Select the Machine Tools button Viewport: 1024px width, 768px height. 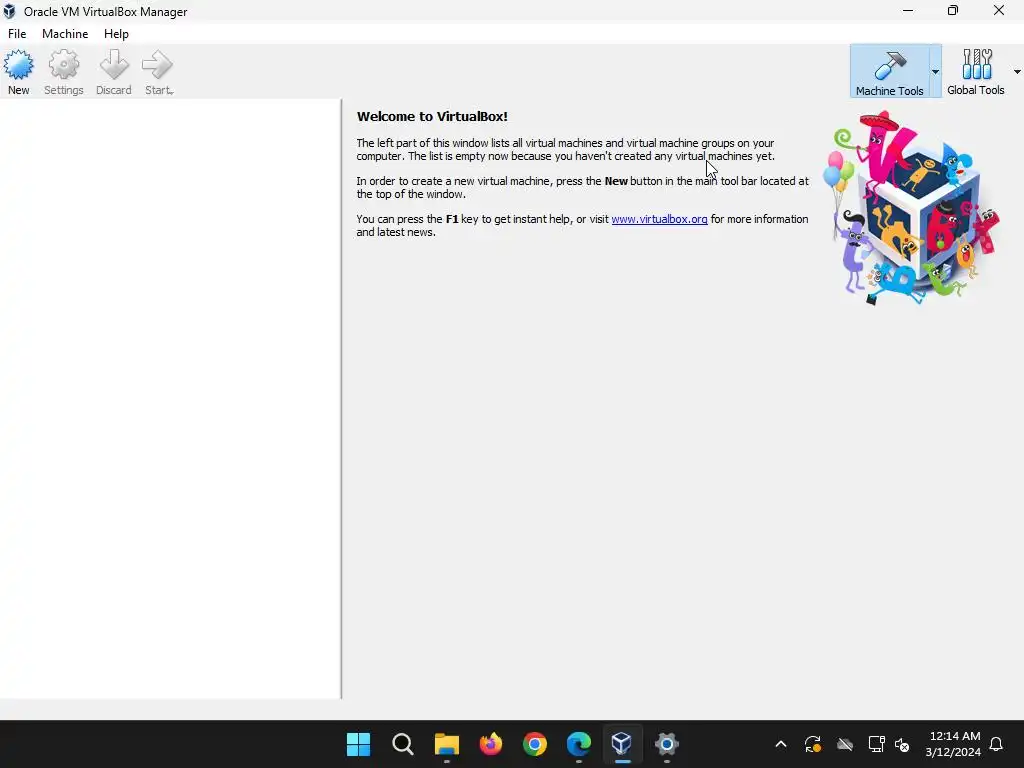pyautogui.click(x=889, y=71)
